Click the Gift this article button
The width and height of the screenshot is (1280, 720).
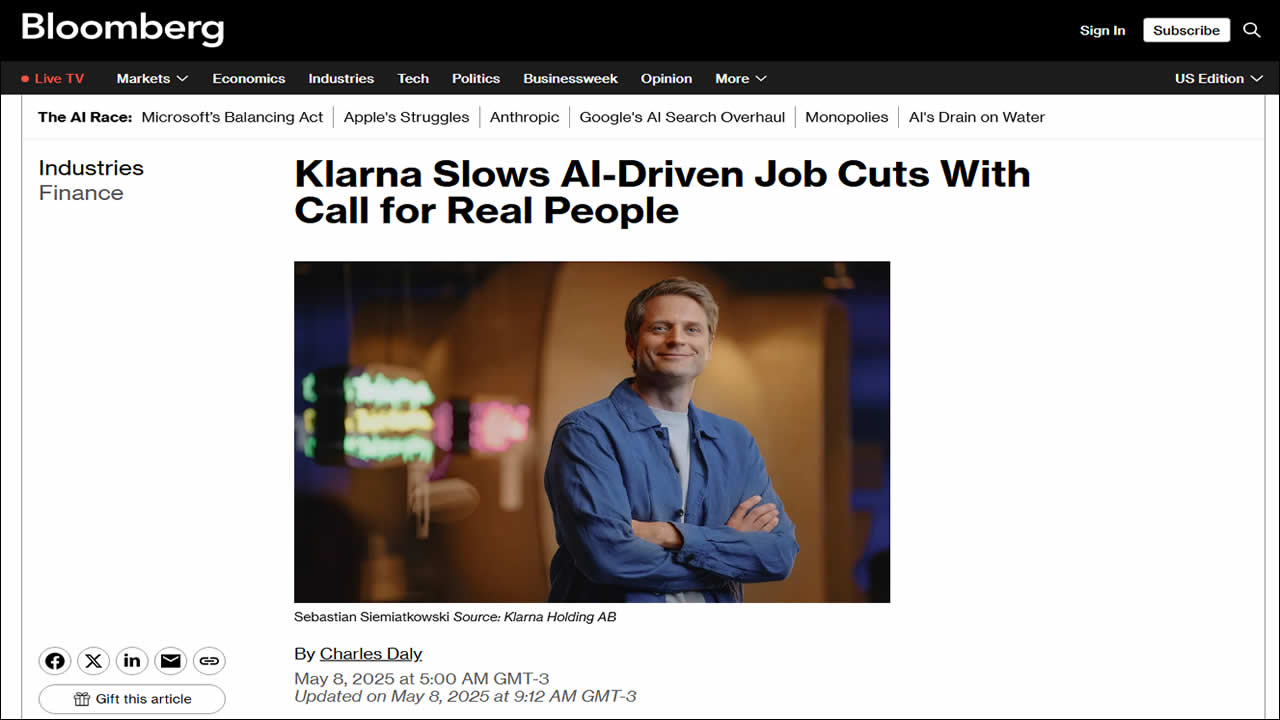pos(132,699)
